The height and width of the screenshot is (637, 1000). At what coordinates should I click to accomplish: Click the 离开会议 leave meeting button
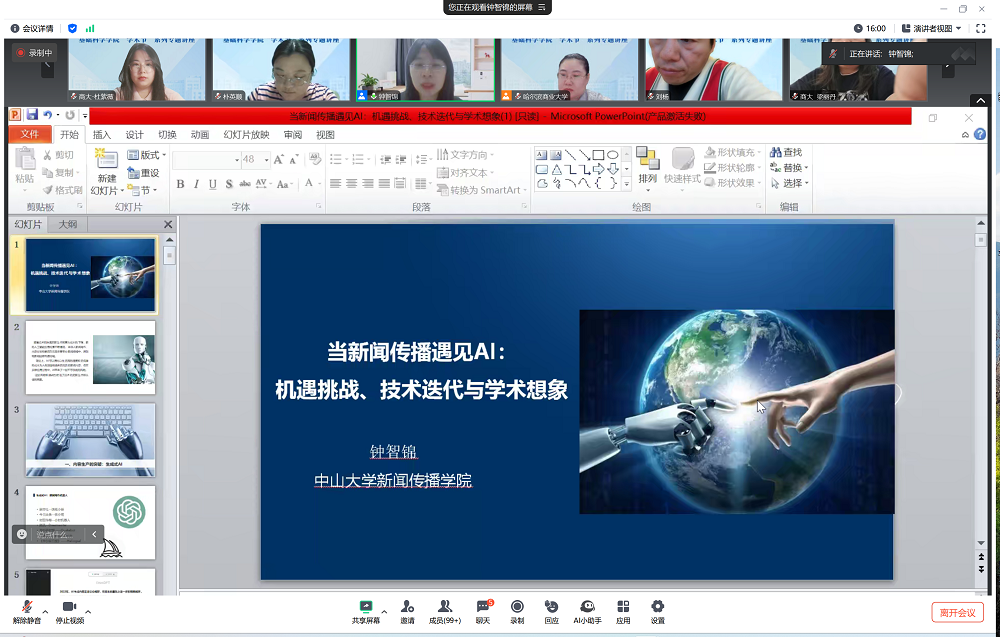[x=956, y=612]
